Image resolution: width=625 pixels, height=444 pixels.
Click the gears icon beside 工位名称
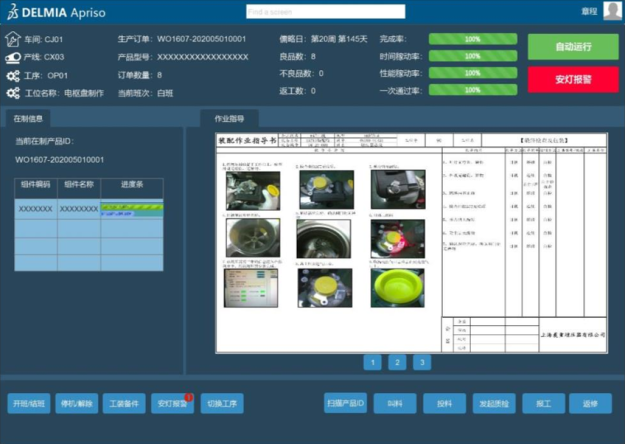point(13,92)
